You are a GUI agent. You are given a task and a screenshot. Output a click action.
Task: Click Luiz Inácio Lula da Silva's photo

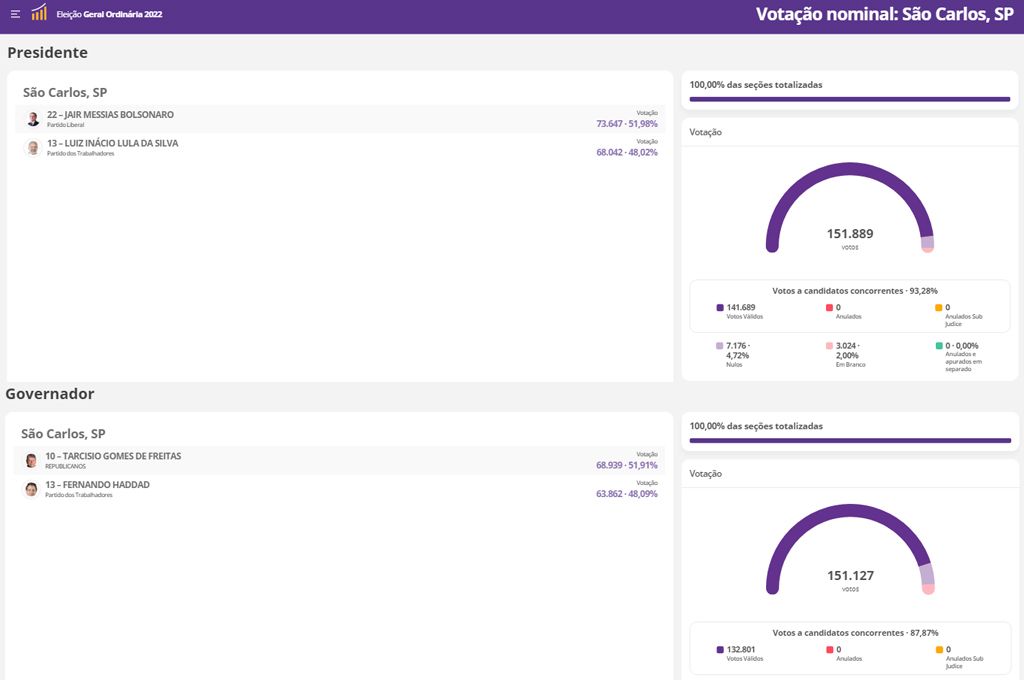click(x=33, y=148)
